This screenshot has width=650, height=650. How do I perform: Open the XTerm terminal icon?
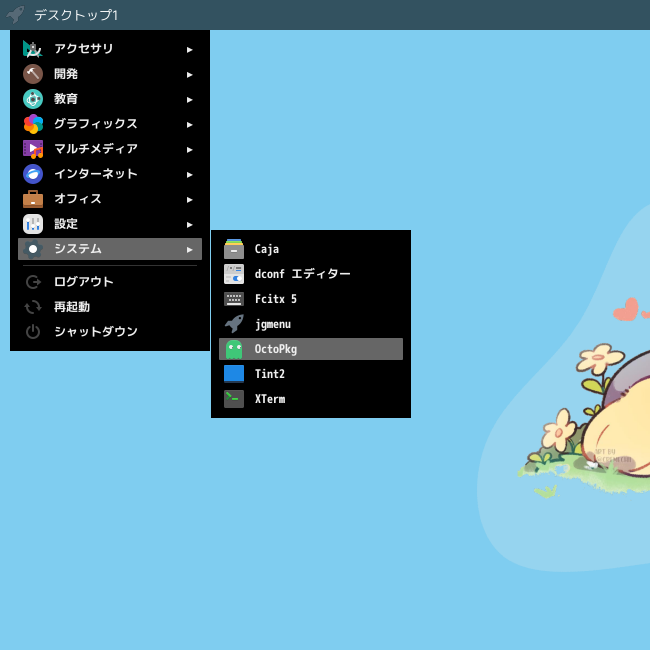click(x=234, y=399)
